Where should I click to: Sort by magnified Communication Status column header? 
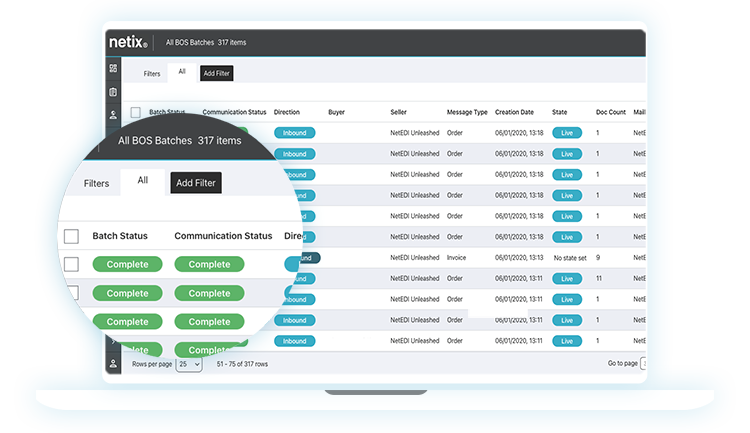(223, 236)
